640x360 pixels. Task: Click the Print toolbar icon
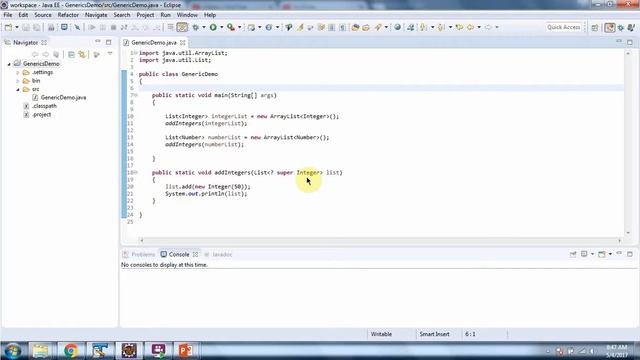pyautogui.click(x=51, y=27)
